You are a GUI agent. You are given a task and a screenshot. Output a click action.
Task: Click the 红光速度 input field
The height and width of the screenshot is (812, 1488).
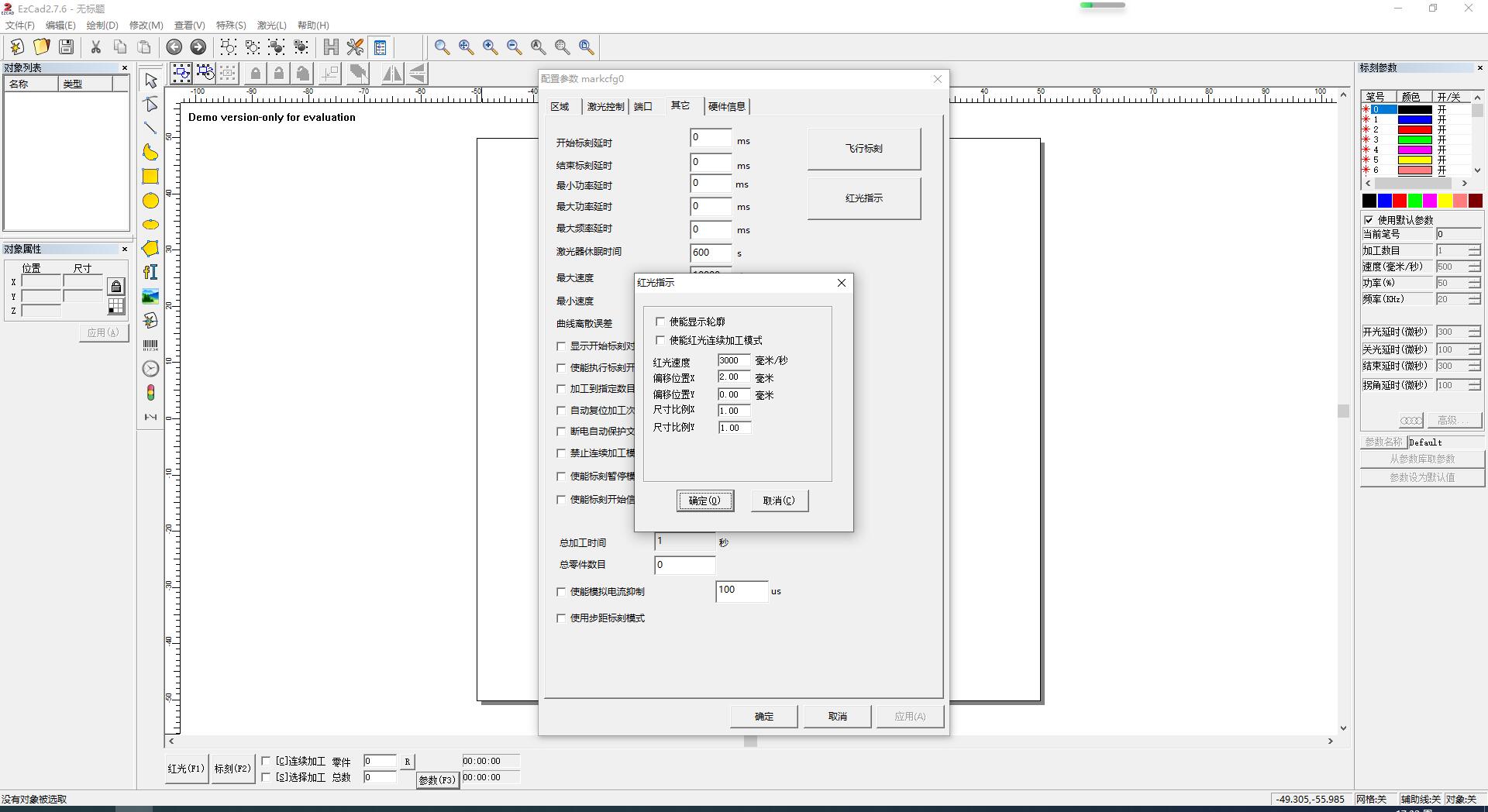coord(733,361)
